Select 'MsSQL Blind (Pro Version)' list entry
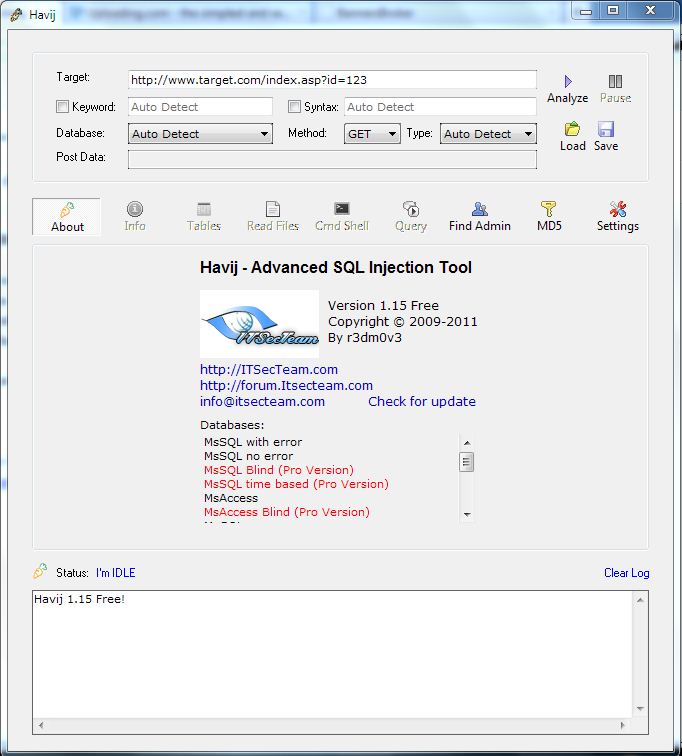This screenshot has height=756, width=682. 279,470
